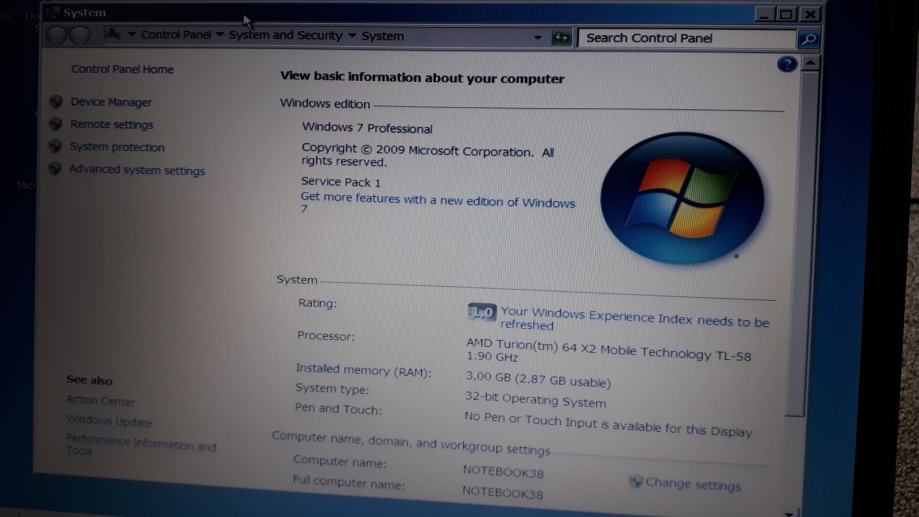919x517 pixels.
Task: Click the Windows 7 Professional text
Action: 367,128
